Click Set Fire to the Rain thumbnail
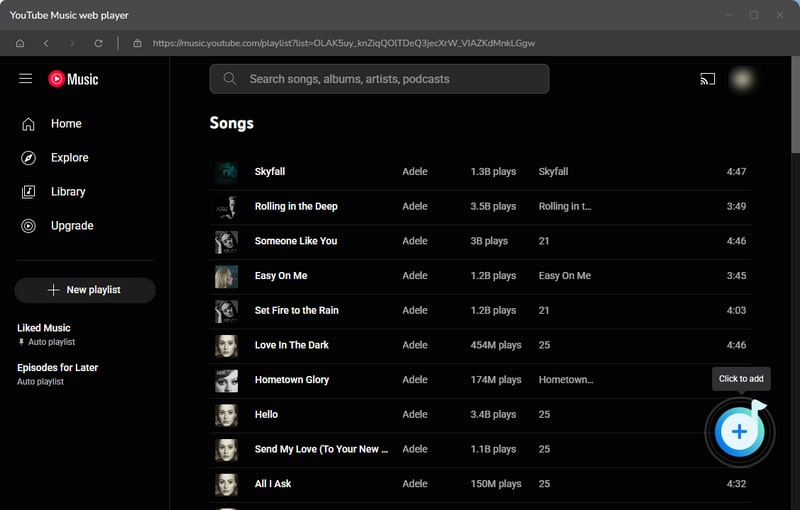Viewport: 800px width, 510px height. [x=226, y=311]
